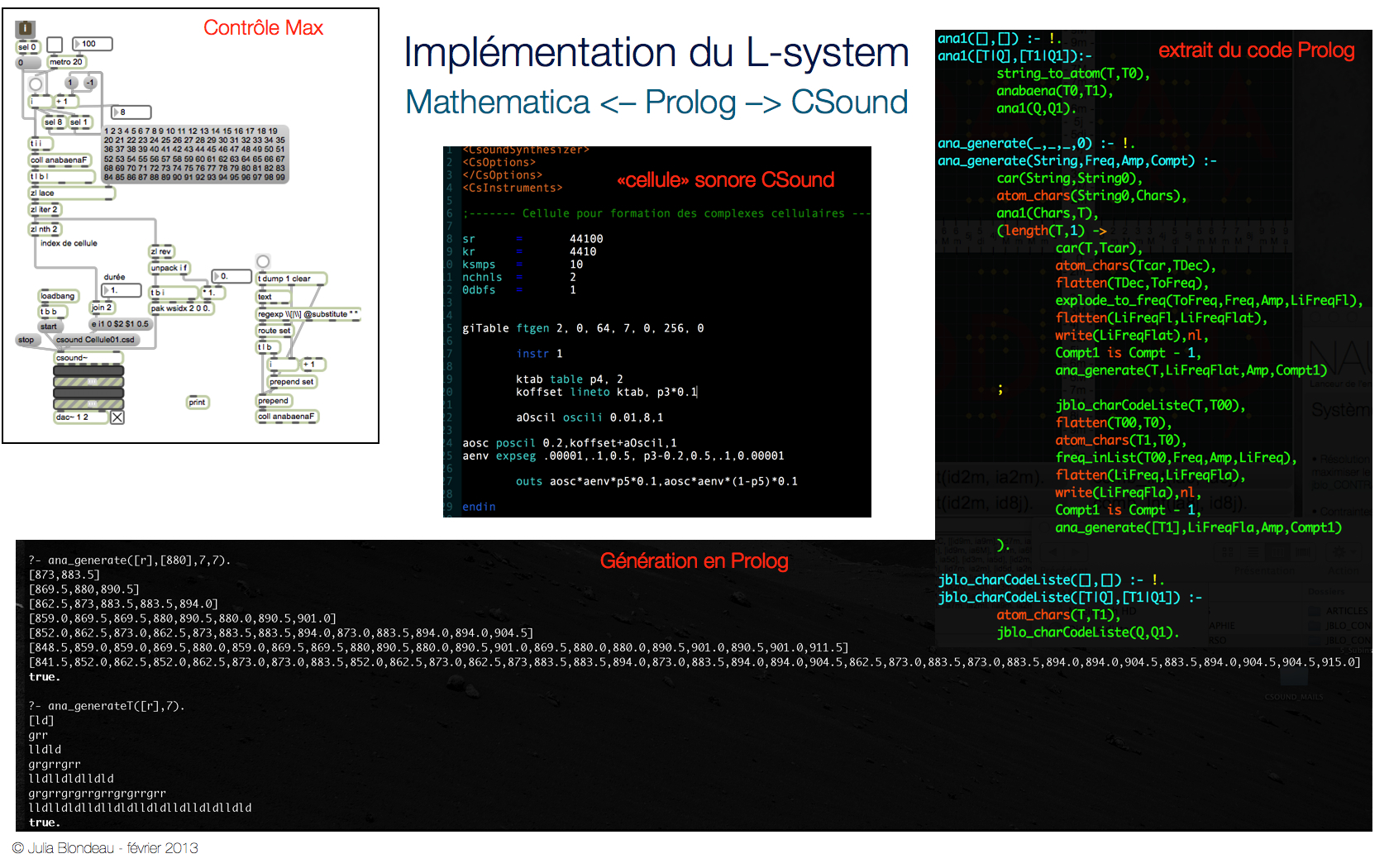Select the 'sel 8' object

[x=54, y=122]
